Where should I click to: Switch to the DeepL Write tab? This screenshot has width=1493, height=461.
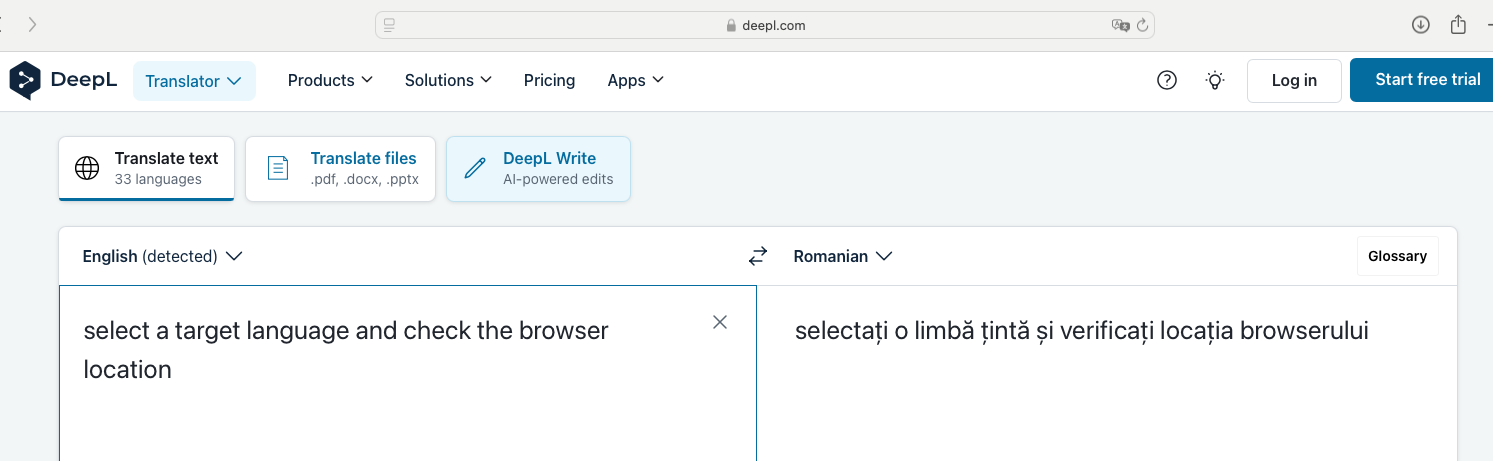[x=538, y=168]
